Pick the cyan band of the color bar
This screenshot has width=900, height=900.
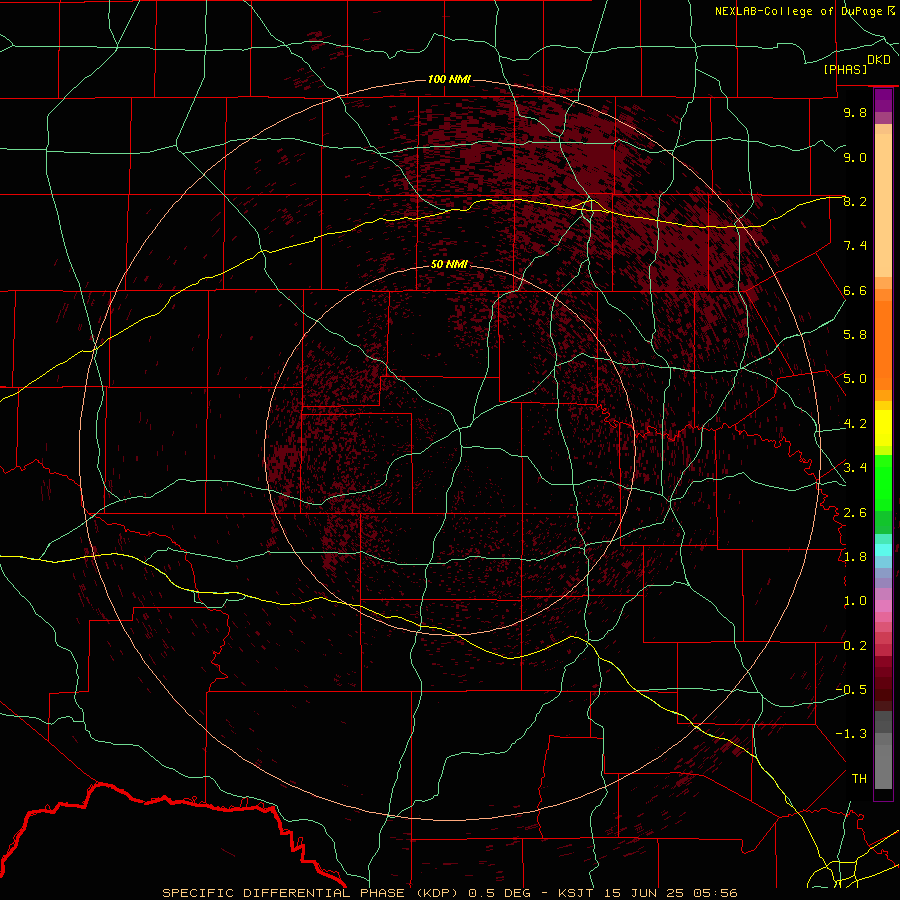883,550
